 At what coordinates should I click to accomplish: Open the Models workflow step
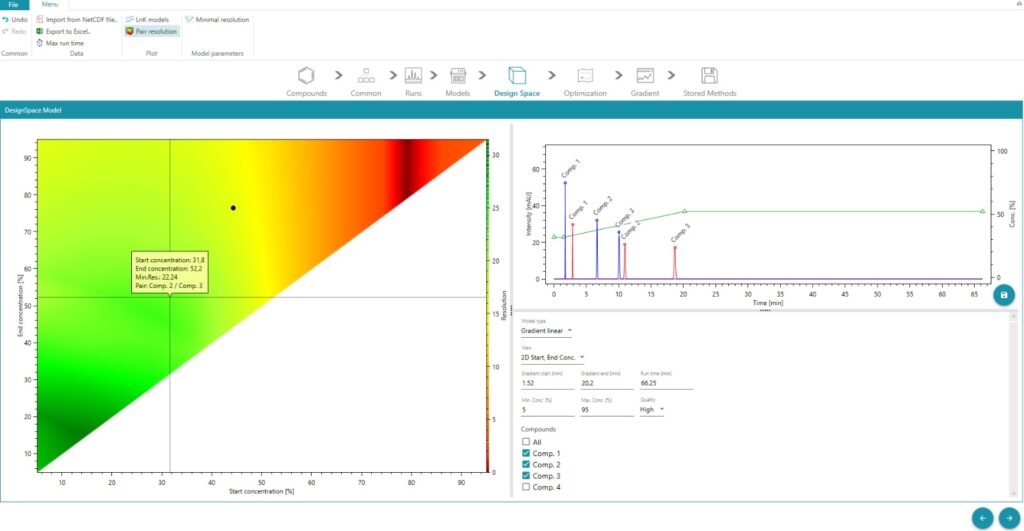(458, 77)
